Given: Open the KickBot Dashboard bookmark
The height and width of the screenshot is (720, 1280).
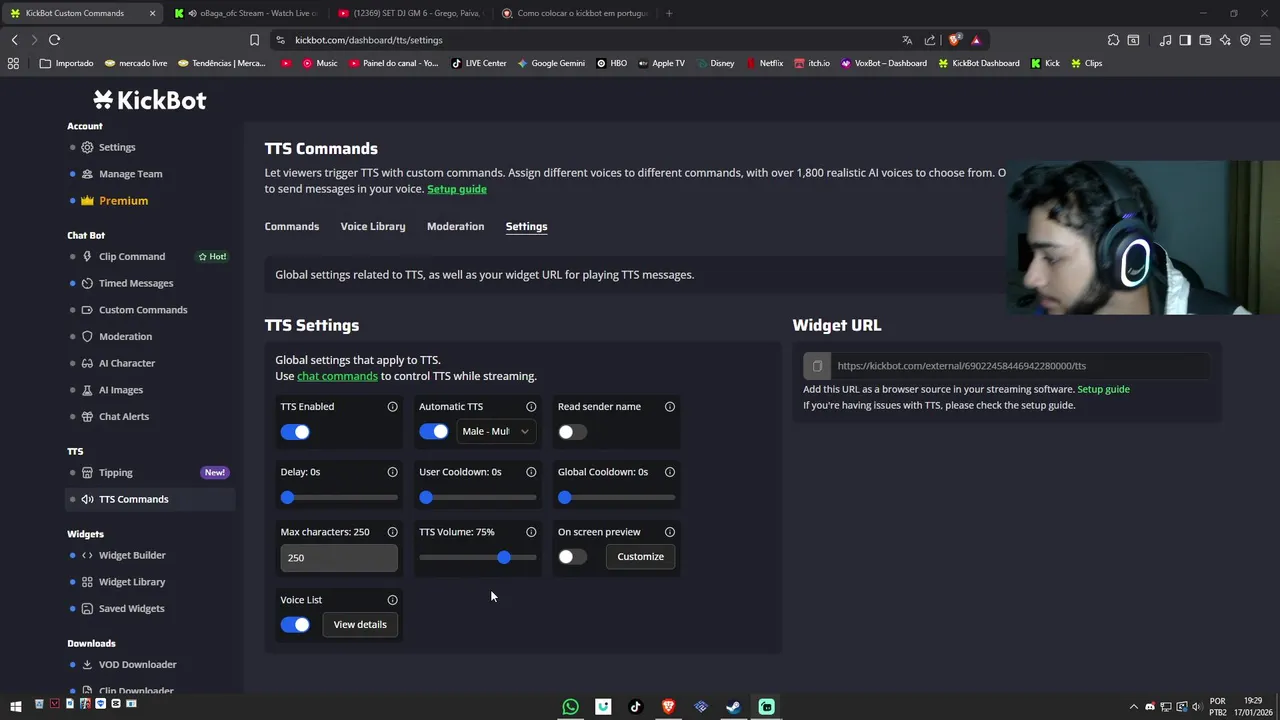Looking at the screenshot, I should point(979,63).
